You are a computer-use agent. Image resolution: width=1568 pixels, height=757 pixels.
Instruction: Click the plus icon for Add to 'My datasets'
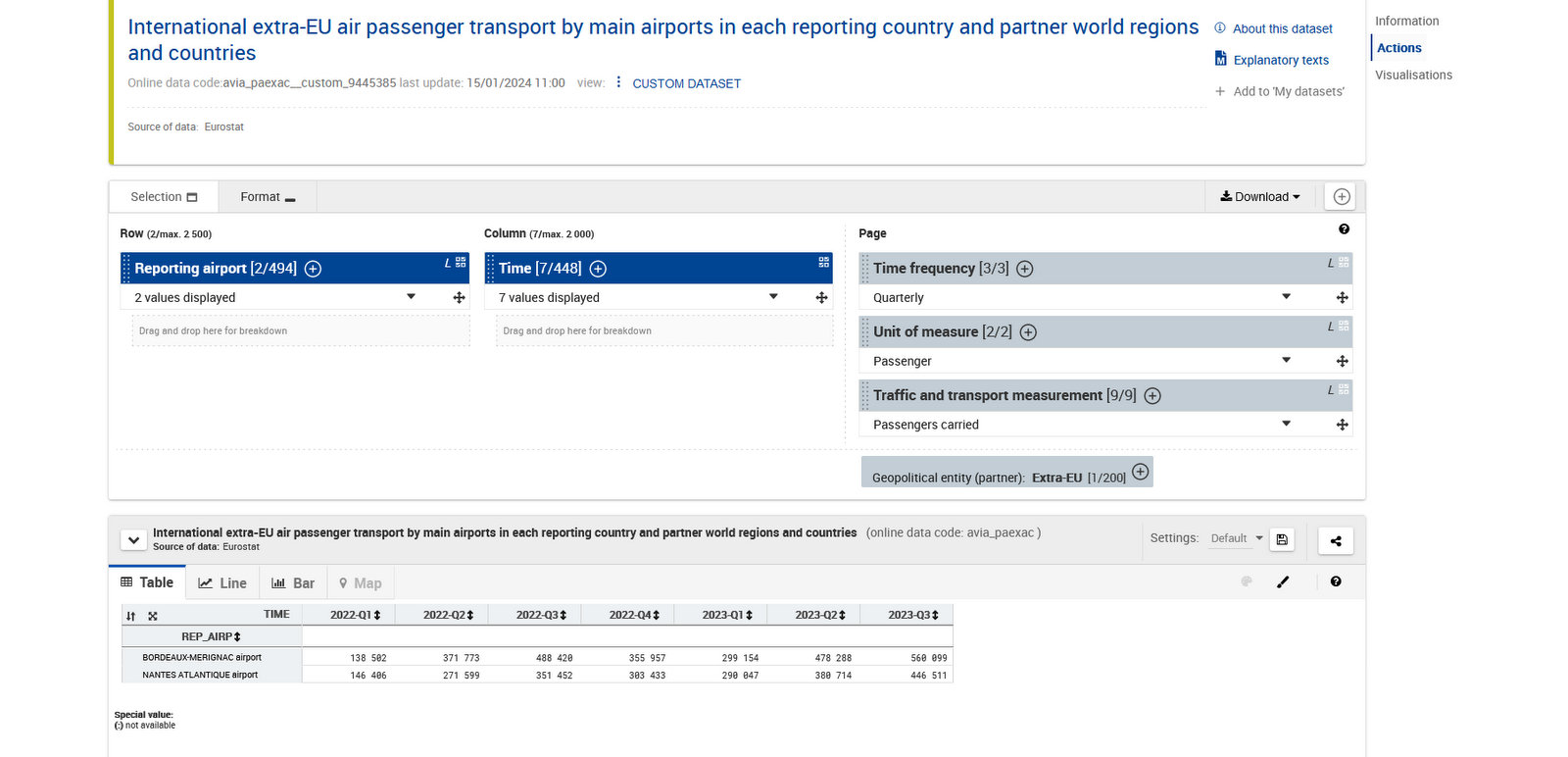coord(1220,91)
